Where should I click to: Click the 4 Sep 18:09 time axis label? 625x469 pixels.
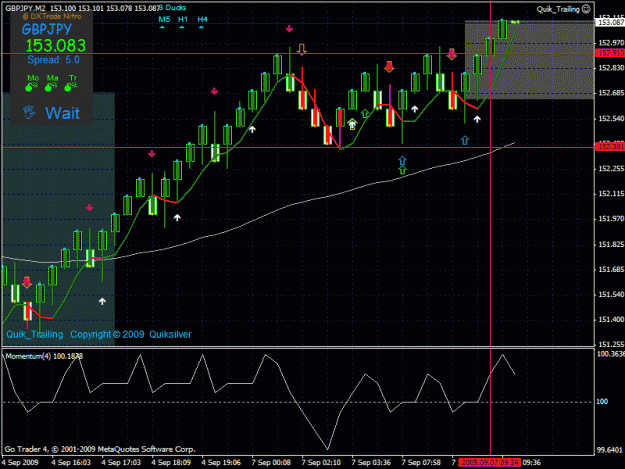click(171, 463)
